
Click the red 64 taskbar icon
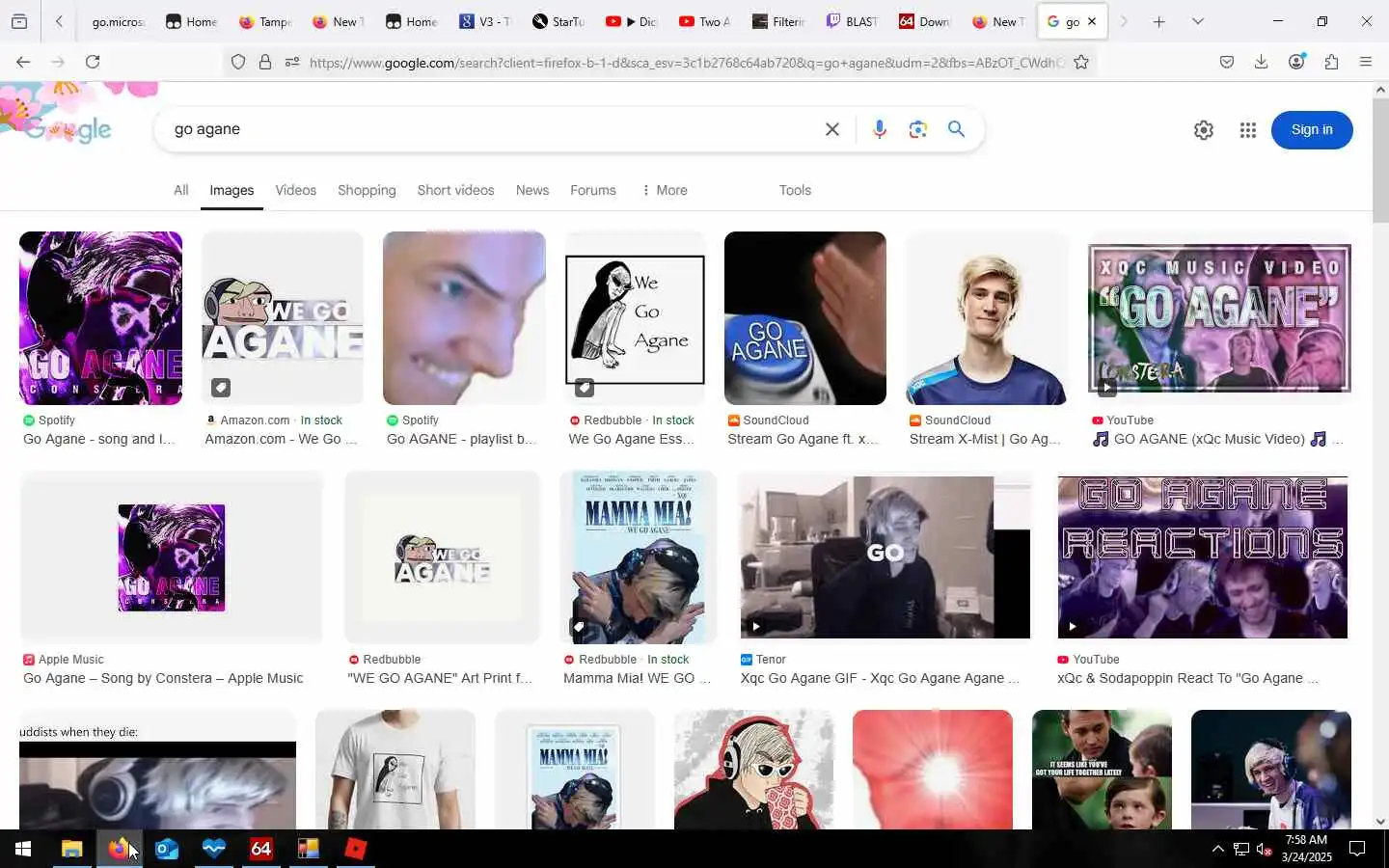click(260, 849)
